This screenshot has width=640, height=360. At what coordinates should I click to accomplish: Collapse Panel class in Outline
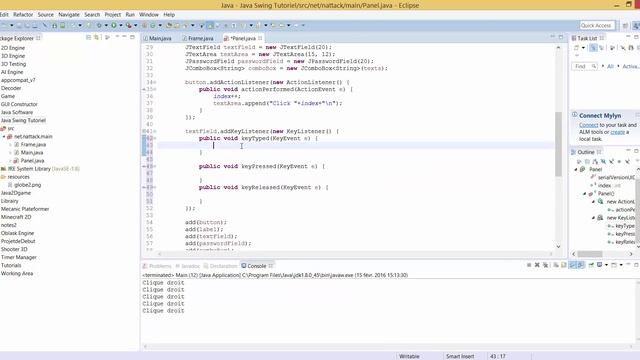(x=576, y=169)
